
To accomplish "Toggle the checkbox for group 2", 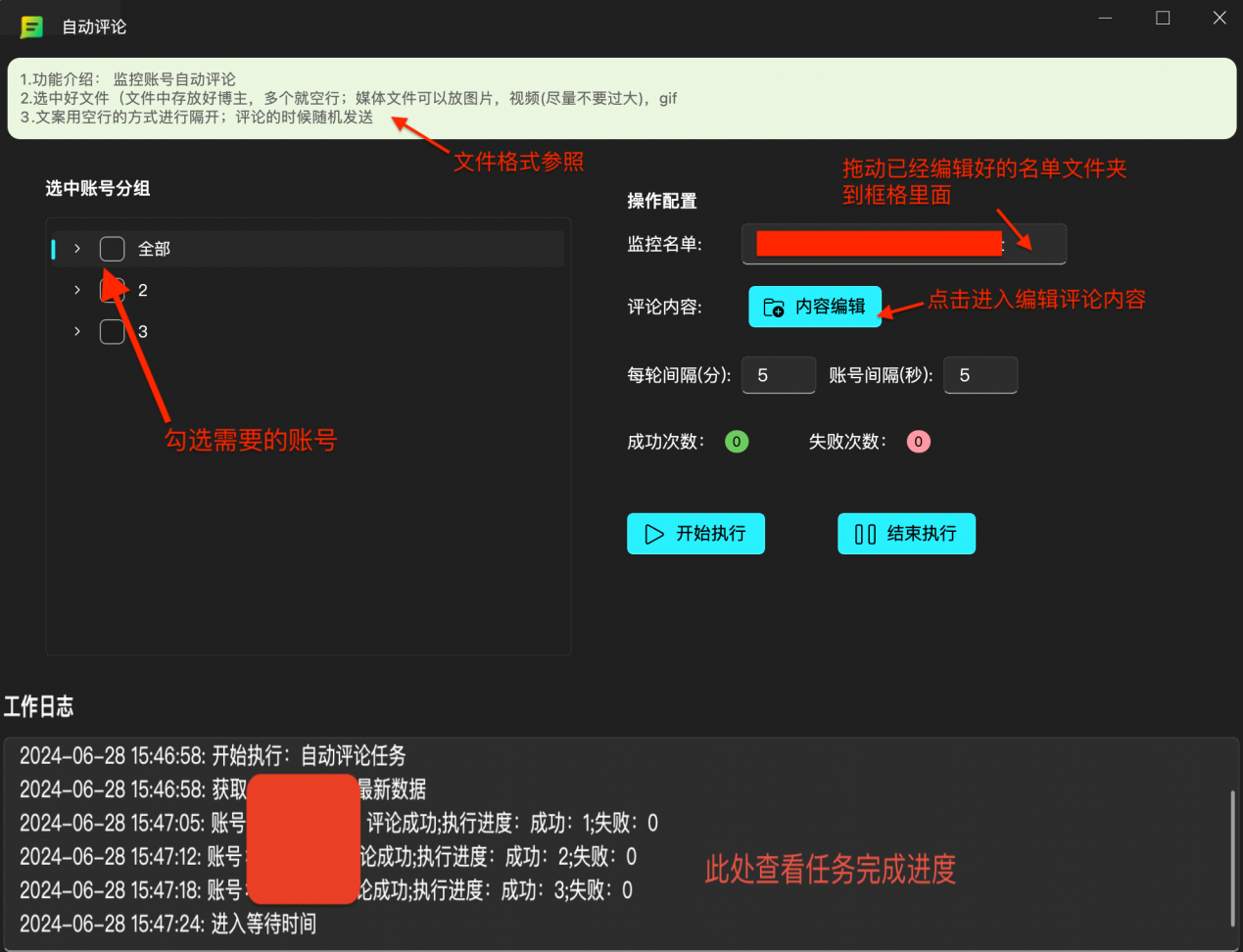I will (111, 290).
